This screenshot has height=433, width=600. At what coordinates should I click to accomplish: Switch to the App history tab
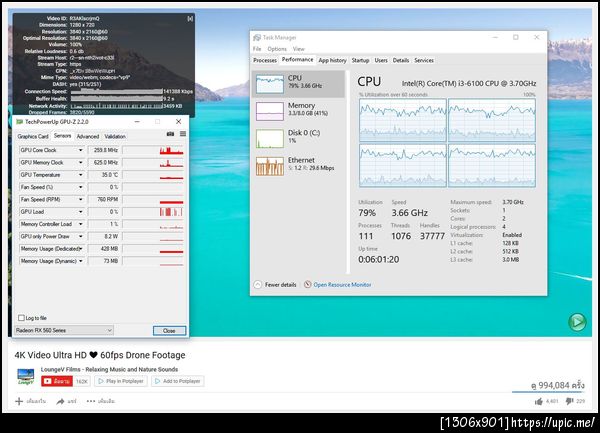click(332, 60)
